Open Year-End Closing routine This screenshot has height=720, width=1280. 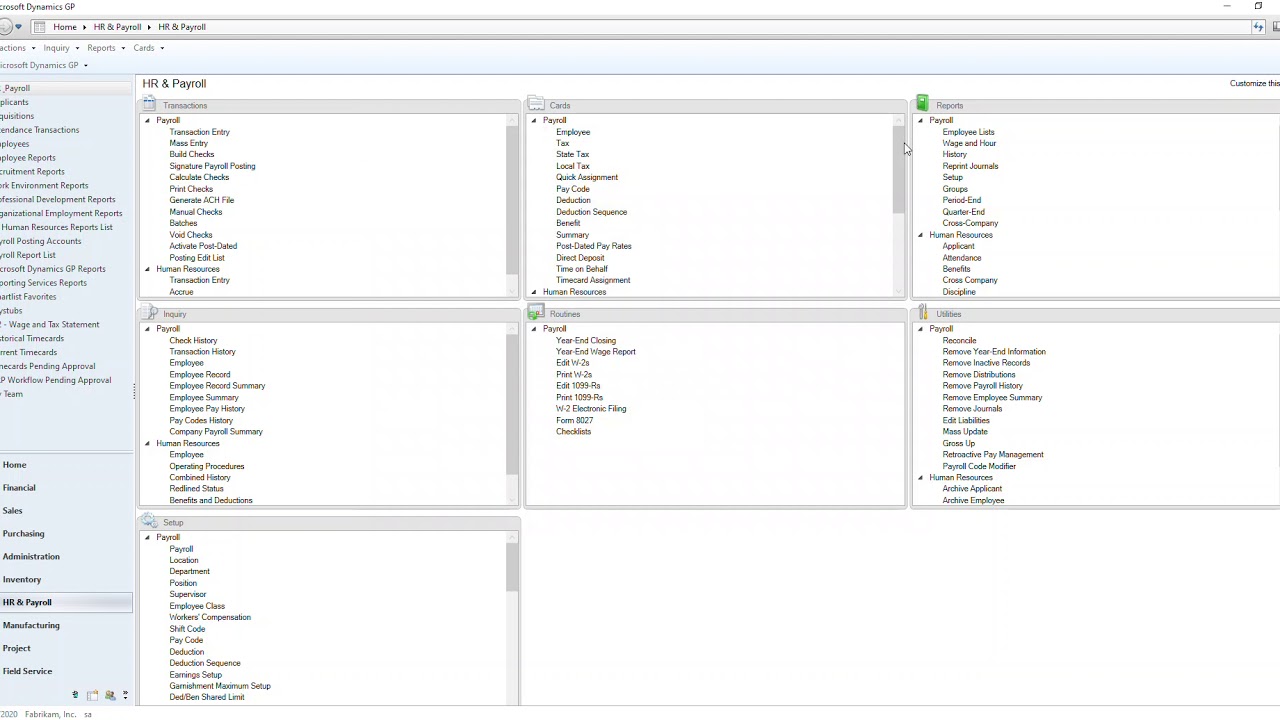pos(586,341)
